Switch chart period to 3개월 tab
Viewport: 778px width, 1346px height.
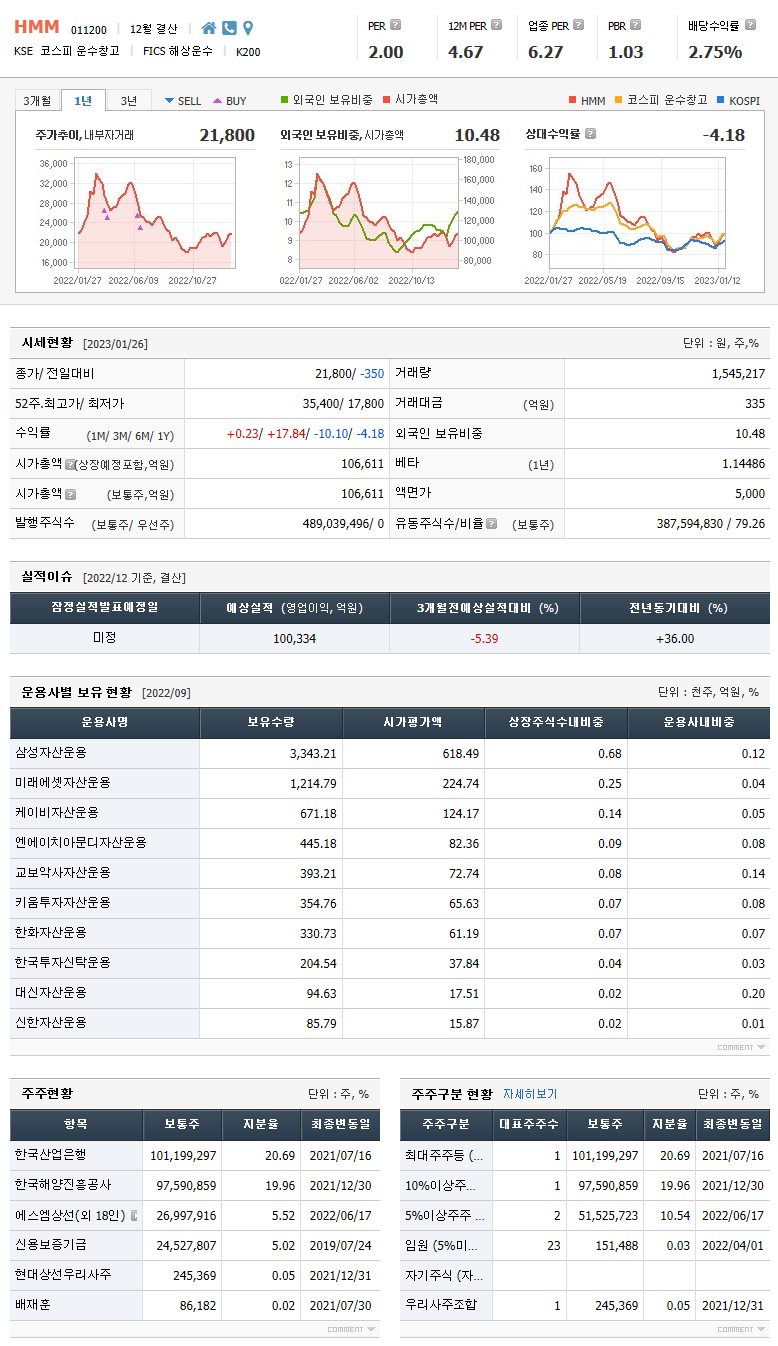click(x=37, y=100)
